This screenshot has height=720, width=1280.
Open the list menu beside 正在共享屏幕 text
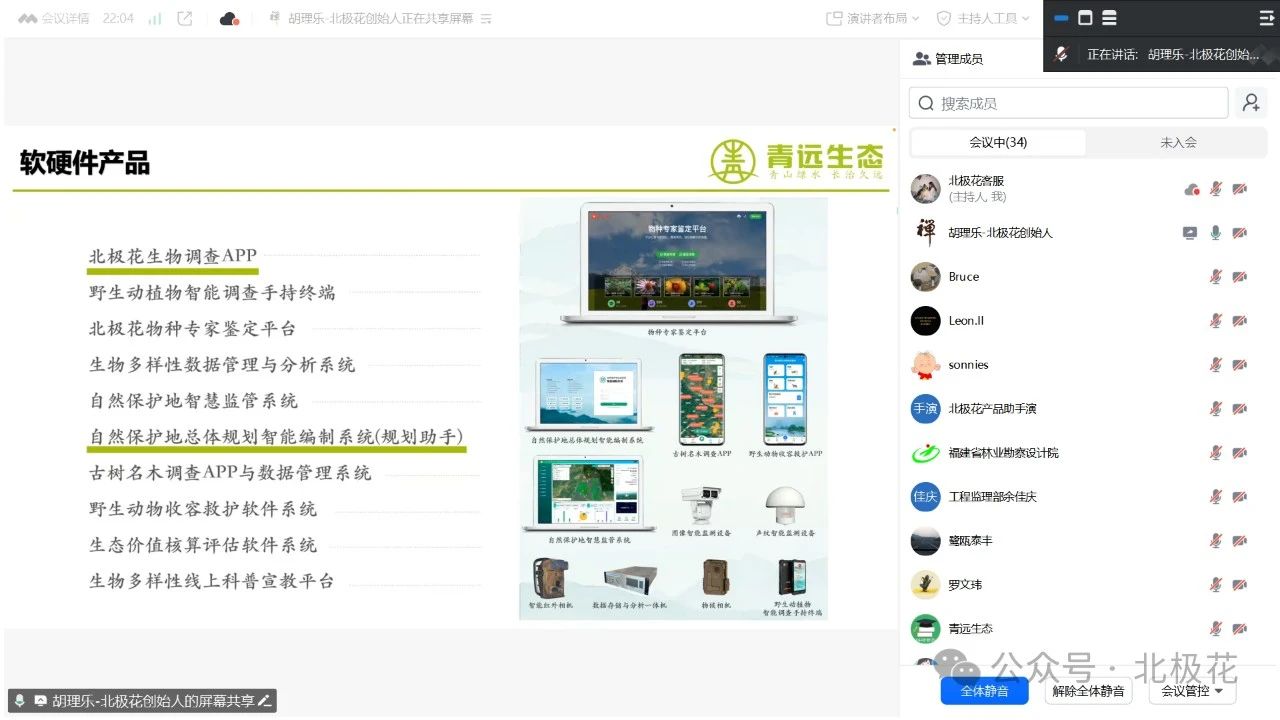[x=486, y=18]
